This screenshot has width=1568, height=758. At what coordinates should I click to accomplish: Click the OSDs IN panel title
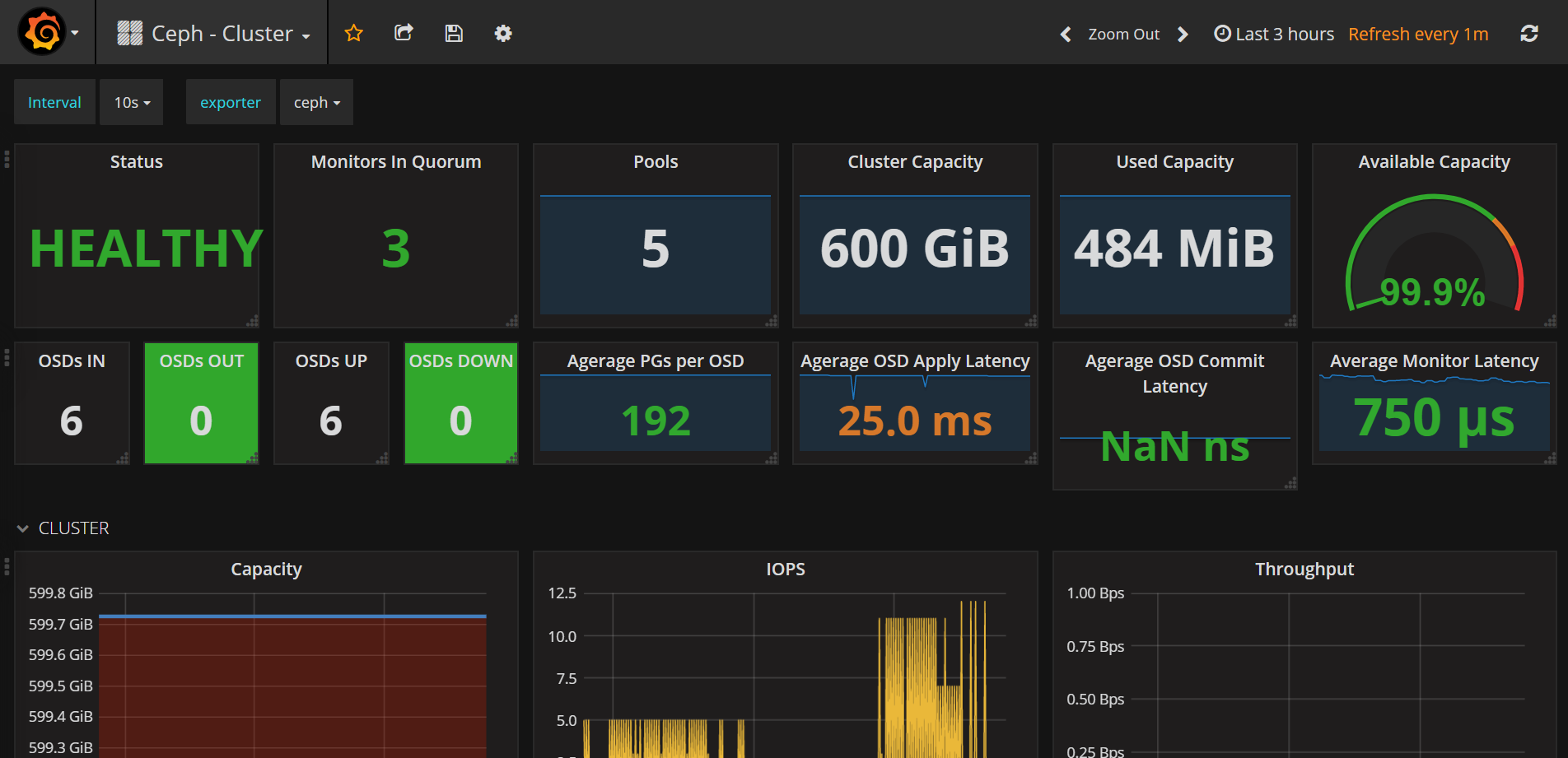coord(72,360)
